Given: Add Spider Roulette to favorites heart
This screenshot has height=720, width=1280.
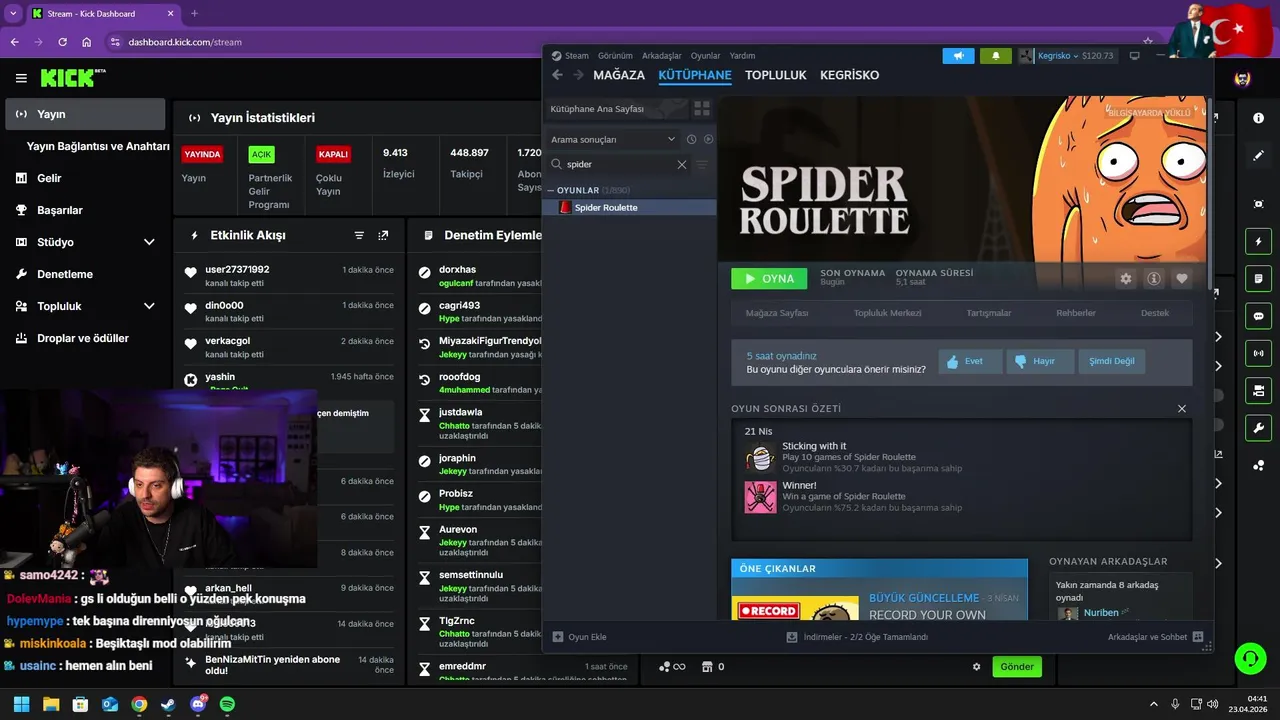Looking at the screenshot, I should (x=1181, y=279).
